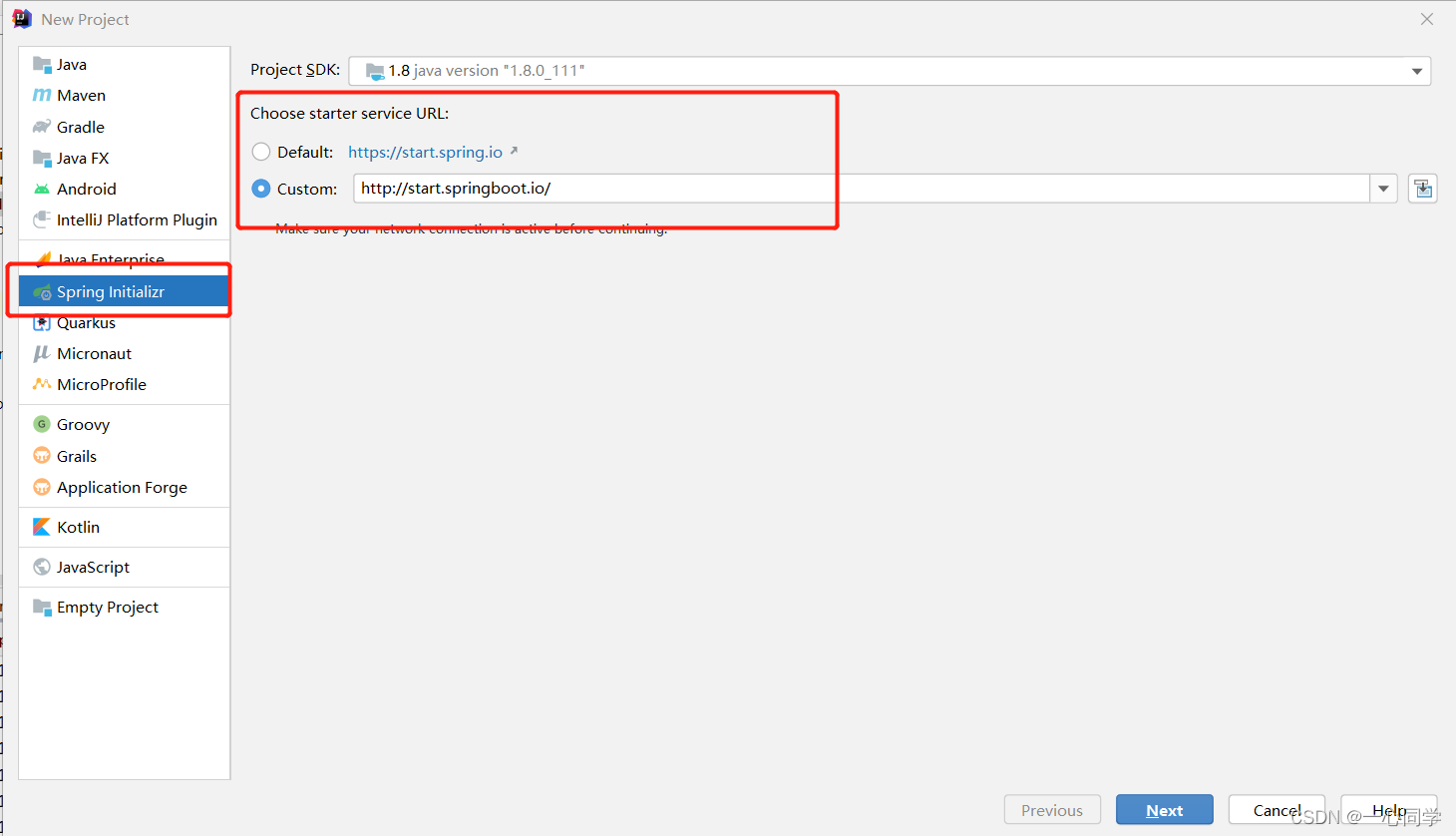Select Spring Initializr project type

coord(124,292)
